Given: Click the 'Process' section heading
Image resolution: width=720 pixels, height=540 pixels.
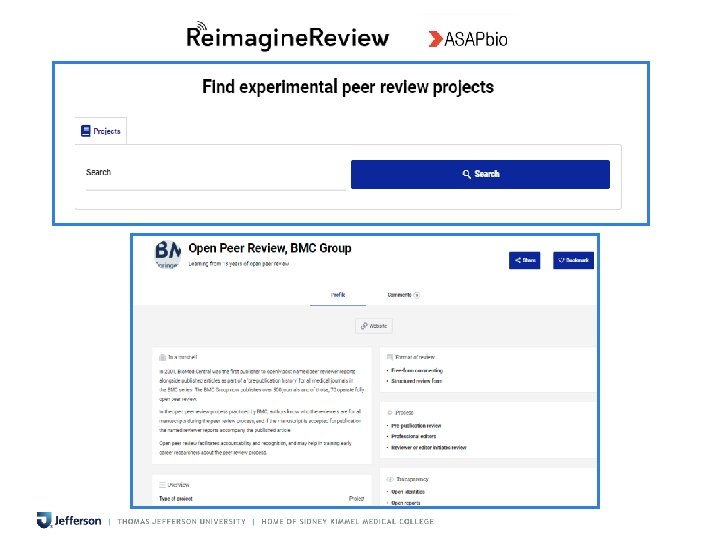Looking at the screenshot, I should [400, 413].
